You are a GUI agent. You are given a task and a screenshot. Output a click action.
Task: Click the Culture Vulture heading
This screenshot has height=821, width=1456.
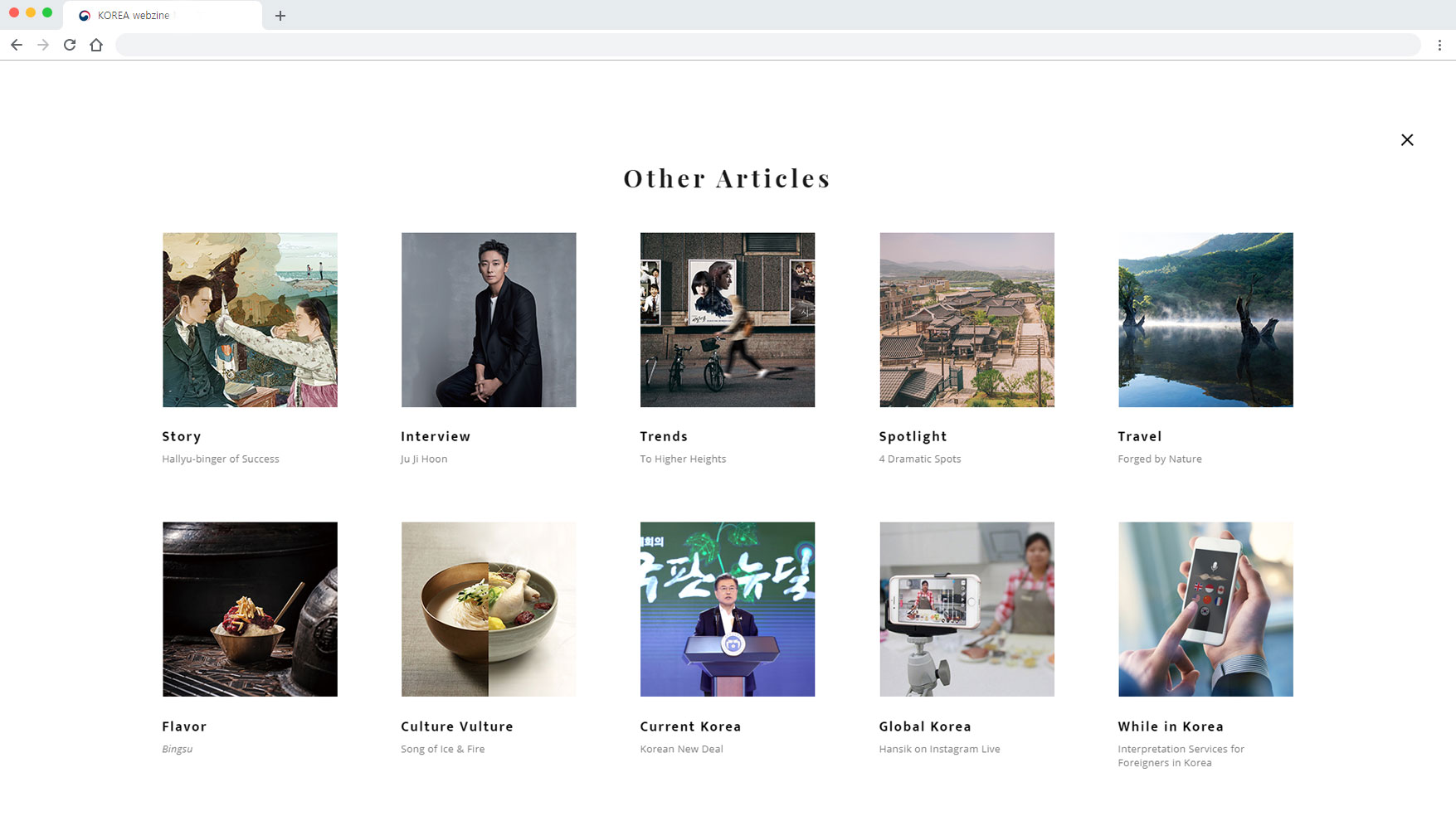(x=457, y=726)
